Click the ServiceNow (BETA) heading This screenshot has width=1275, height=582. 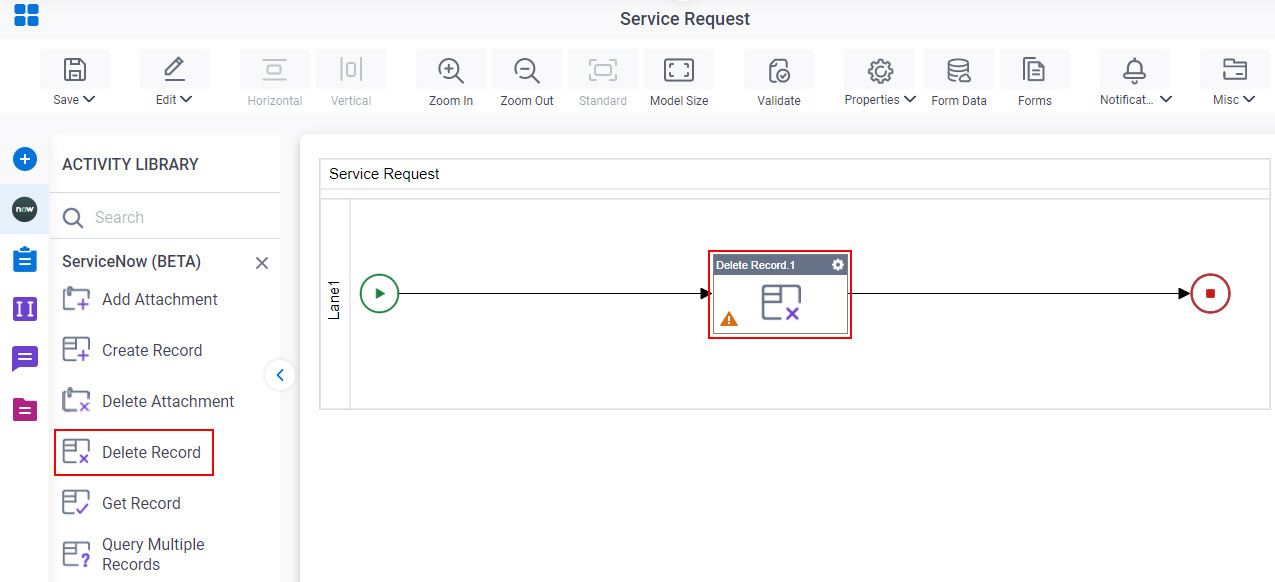tap(131, 261)
